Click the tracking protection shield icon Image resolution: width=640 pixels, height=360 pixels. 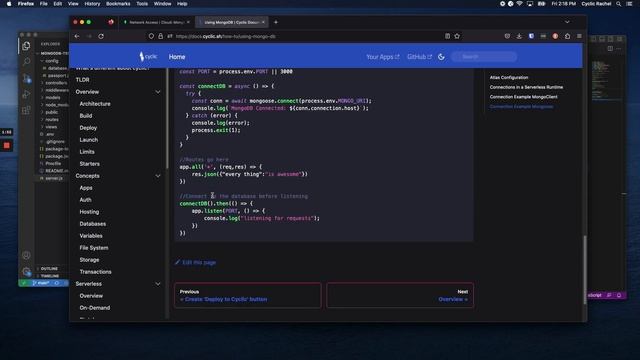point(151,36)
